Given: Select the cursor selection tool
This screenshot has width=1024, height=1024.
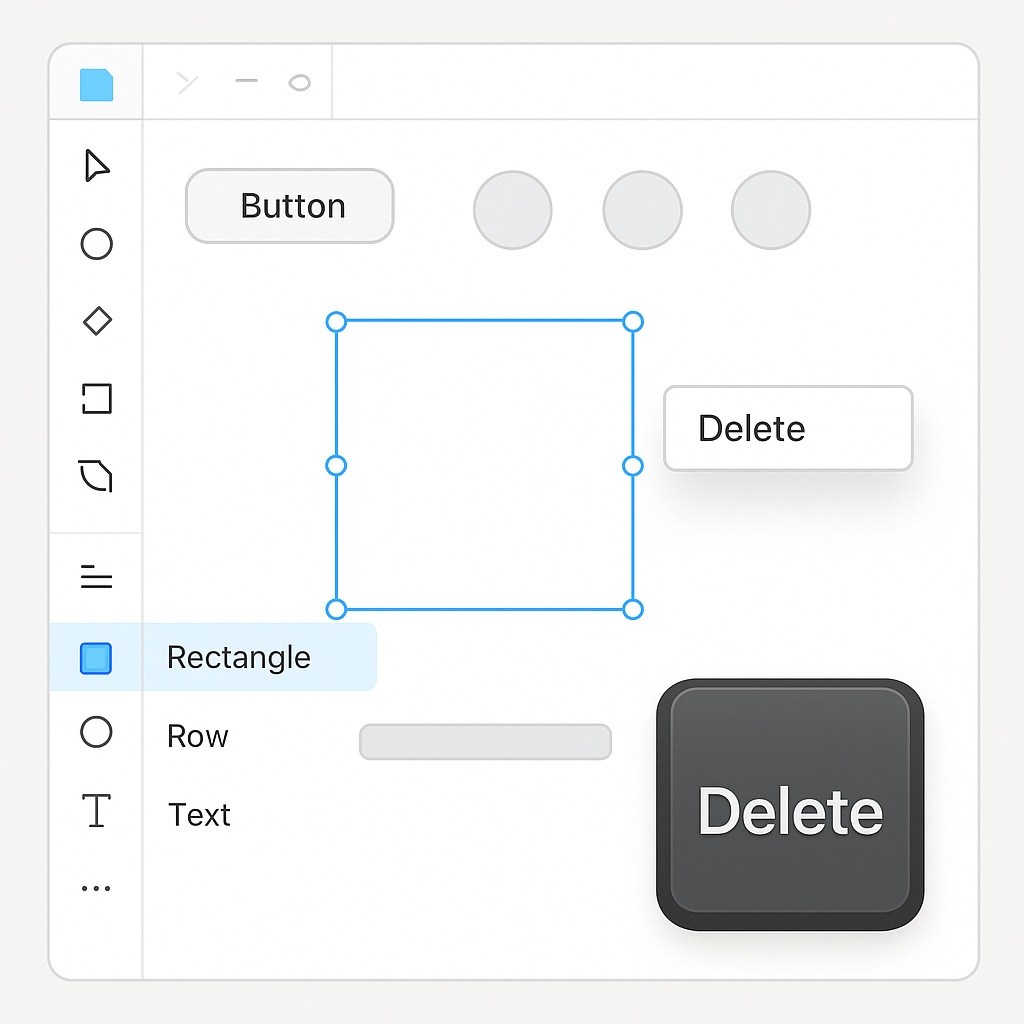Looking at the screenshot, I should (x=95, y=167).
